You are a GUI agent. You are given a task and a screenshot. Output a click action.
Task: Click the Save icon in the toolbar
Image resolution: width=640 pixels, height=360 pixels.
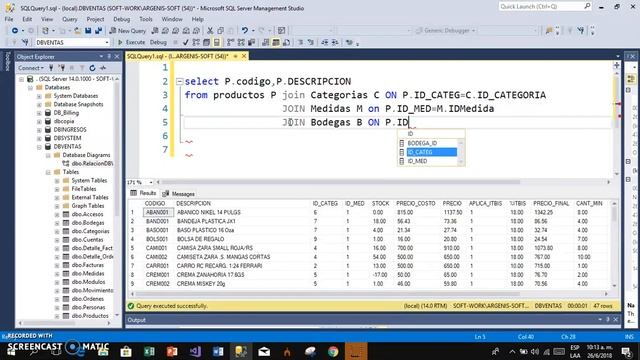(x=88, y=31)
